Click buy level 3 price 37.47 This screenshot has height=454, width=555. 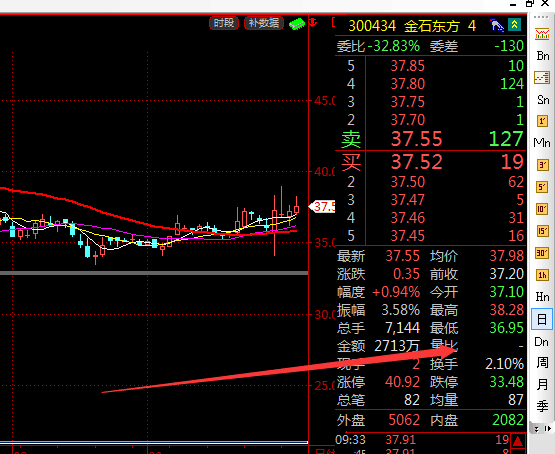coord(407,200)
